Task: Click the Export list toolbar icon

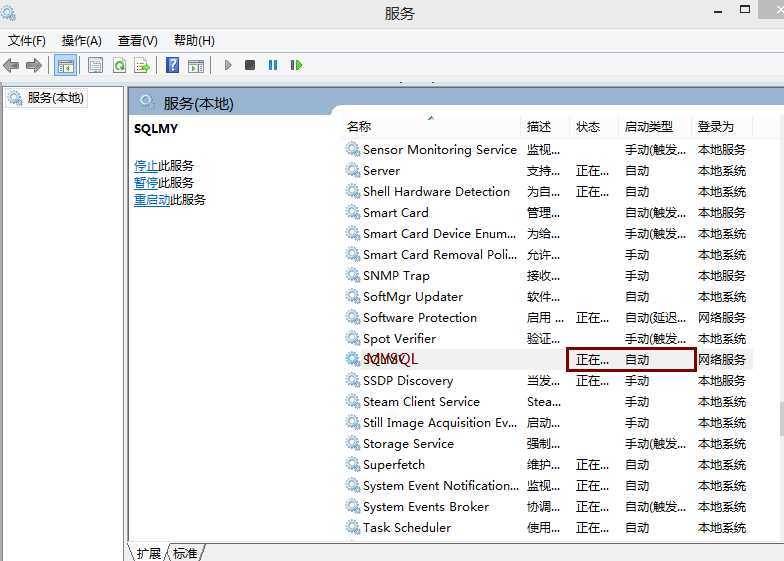Action: tap(142, 66)
